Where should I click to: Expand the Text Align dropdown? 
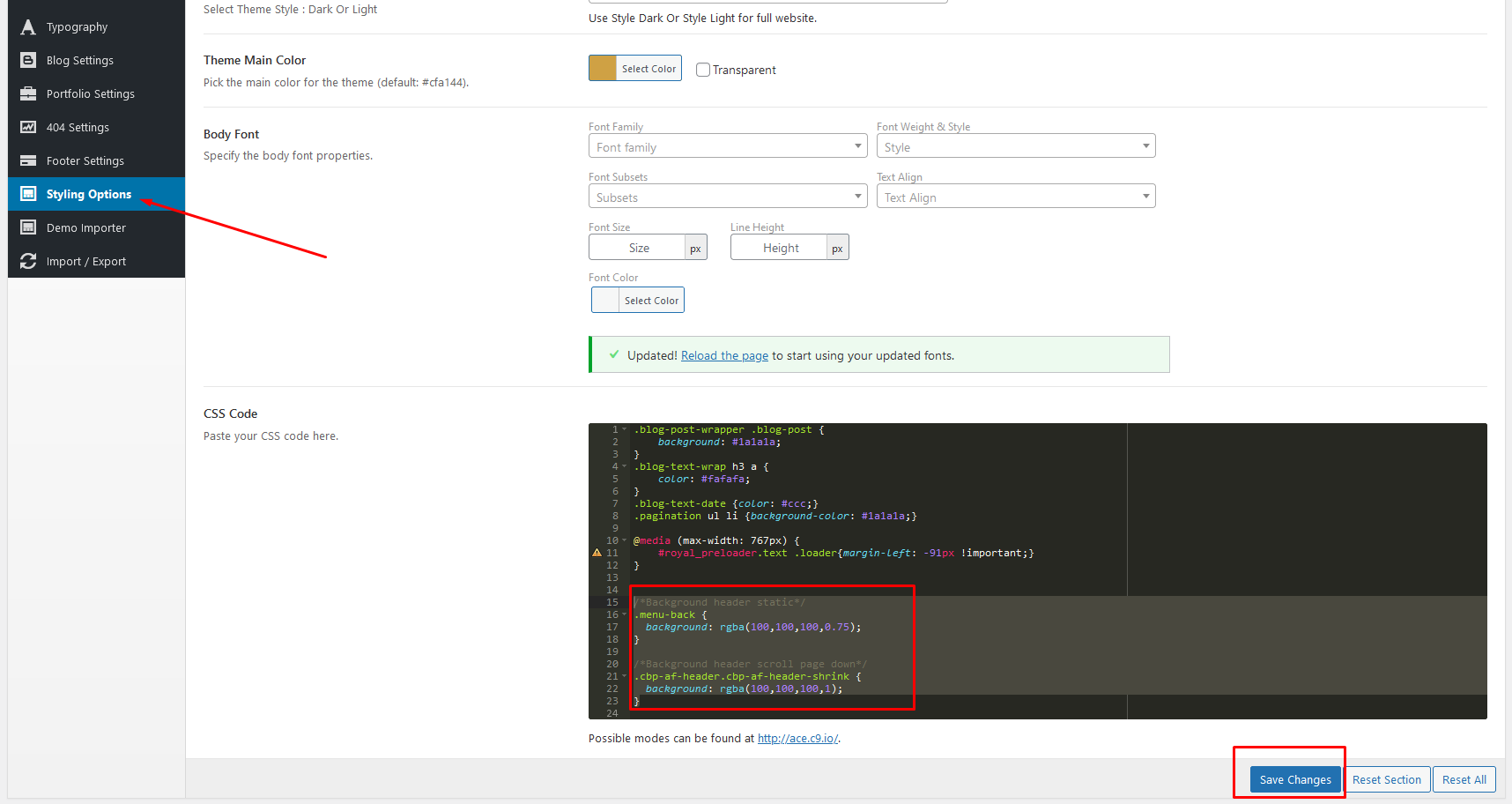tap(1016, 197)
